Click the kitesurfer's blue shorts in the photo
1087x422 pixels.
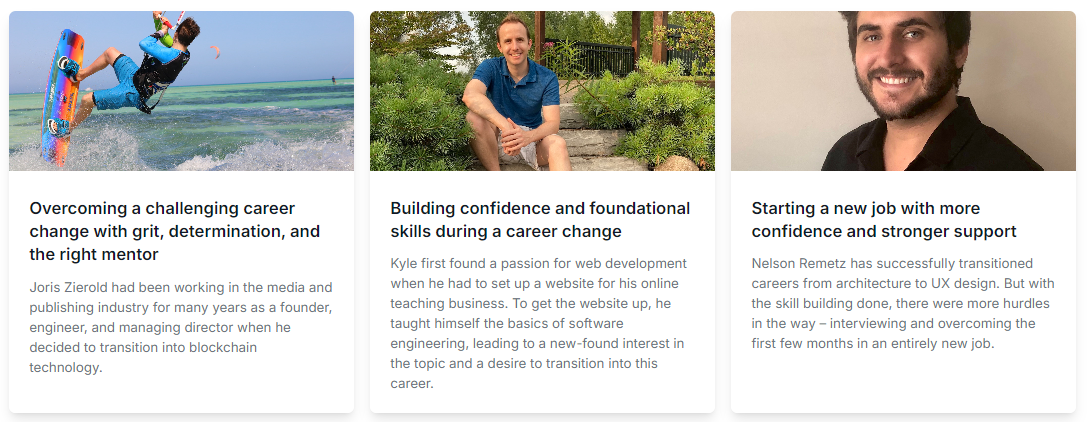click(113, 83)
